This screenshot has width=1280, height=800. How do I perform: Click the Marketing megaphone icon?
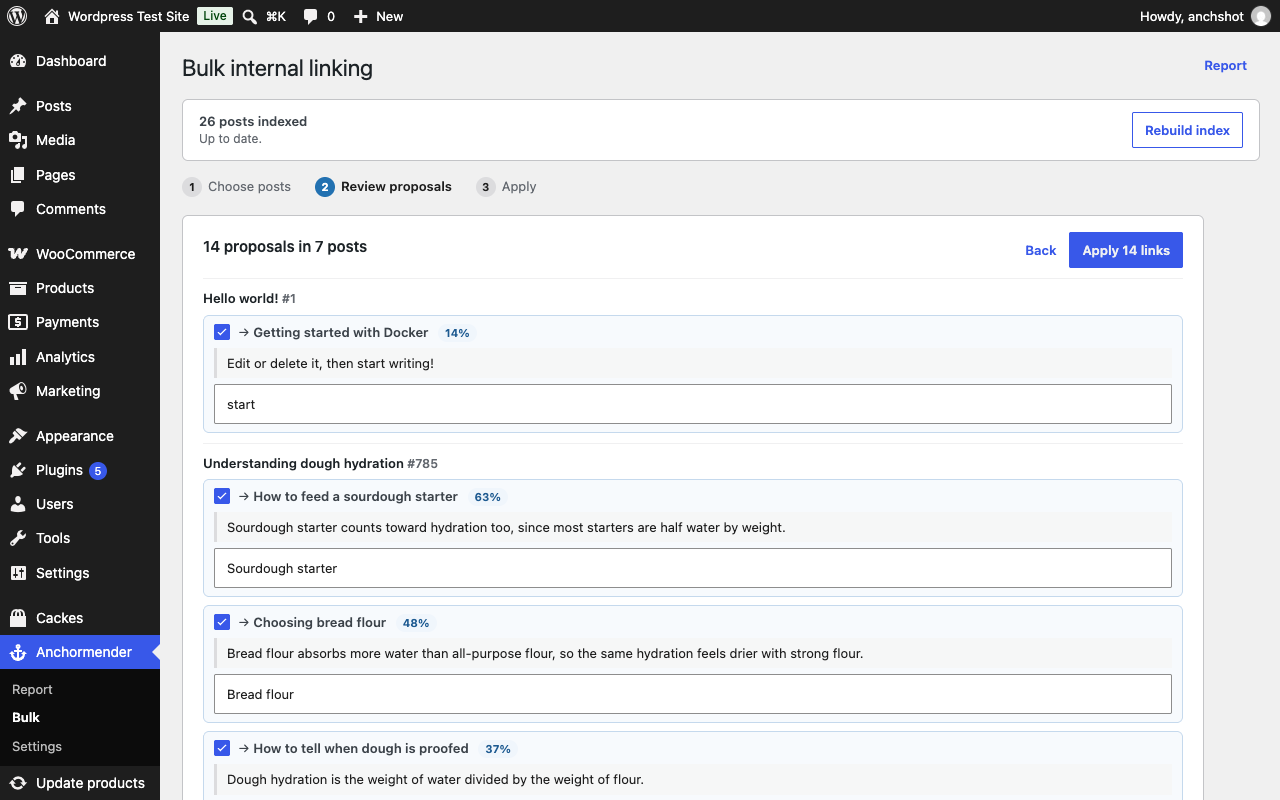[18, 391]
